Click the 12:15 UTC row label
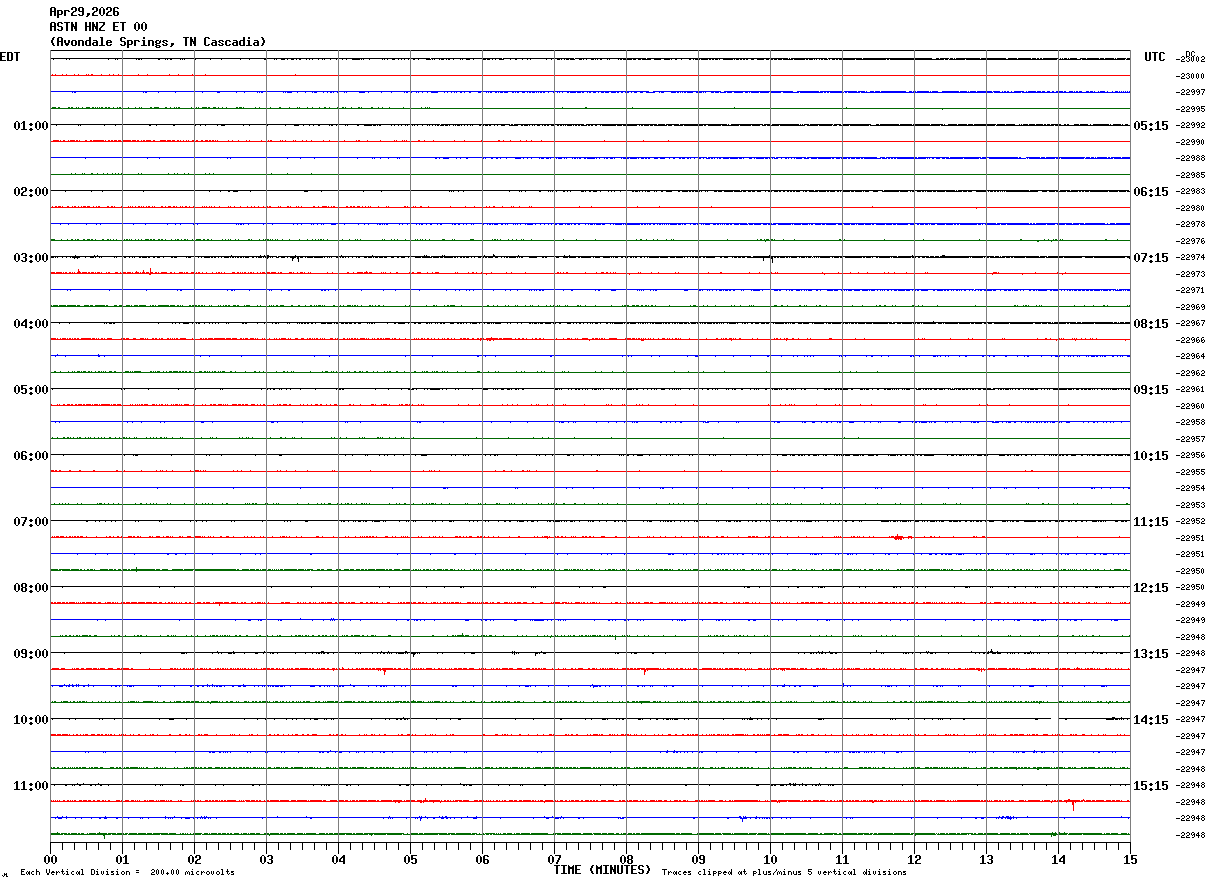The width and height of the screenshot is (1210, 886). pos(1151,588)
